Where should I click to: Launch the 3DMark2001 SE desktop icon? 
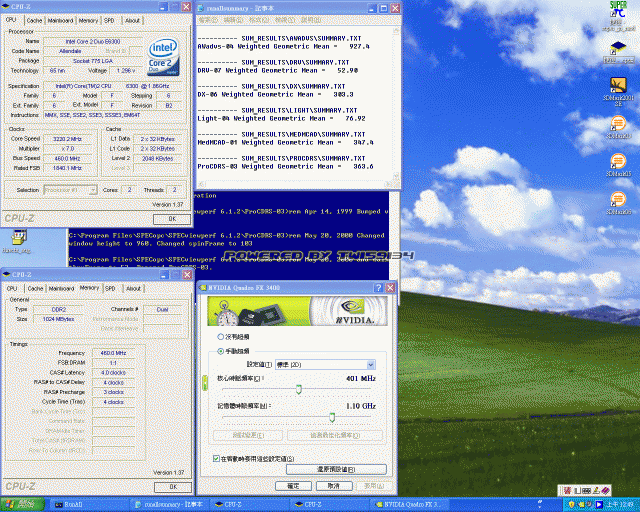tap(618, 91)
